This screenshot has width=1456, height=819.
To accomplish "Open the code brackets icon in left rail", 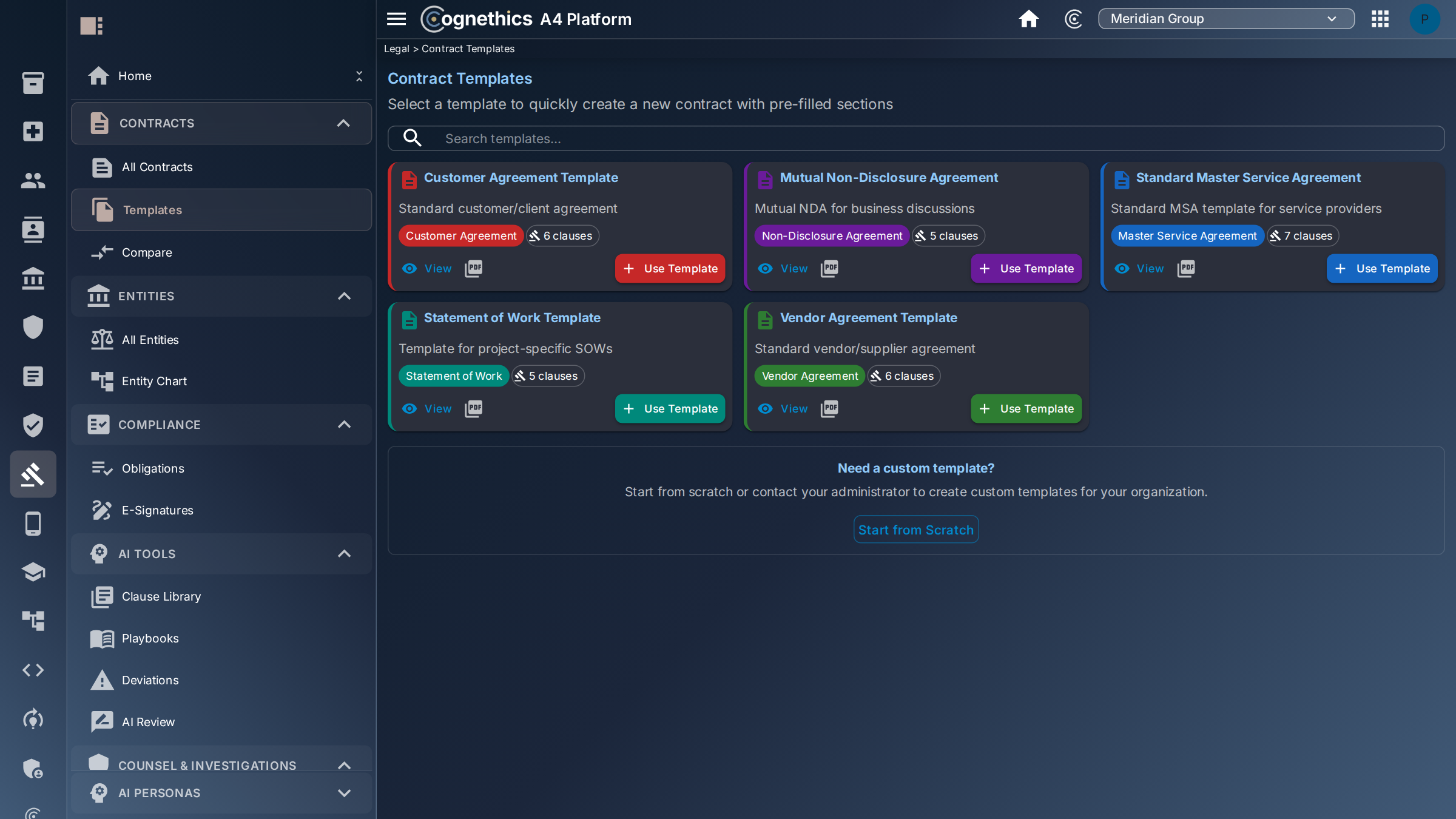I will [33, 670].
